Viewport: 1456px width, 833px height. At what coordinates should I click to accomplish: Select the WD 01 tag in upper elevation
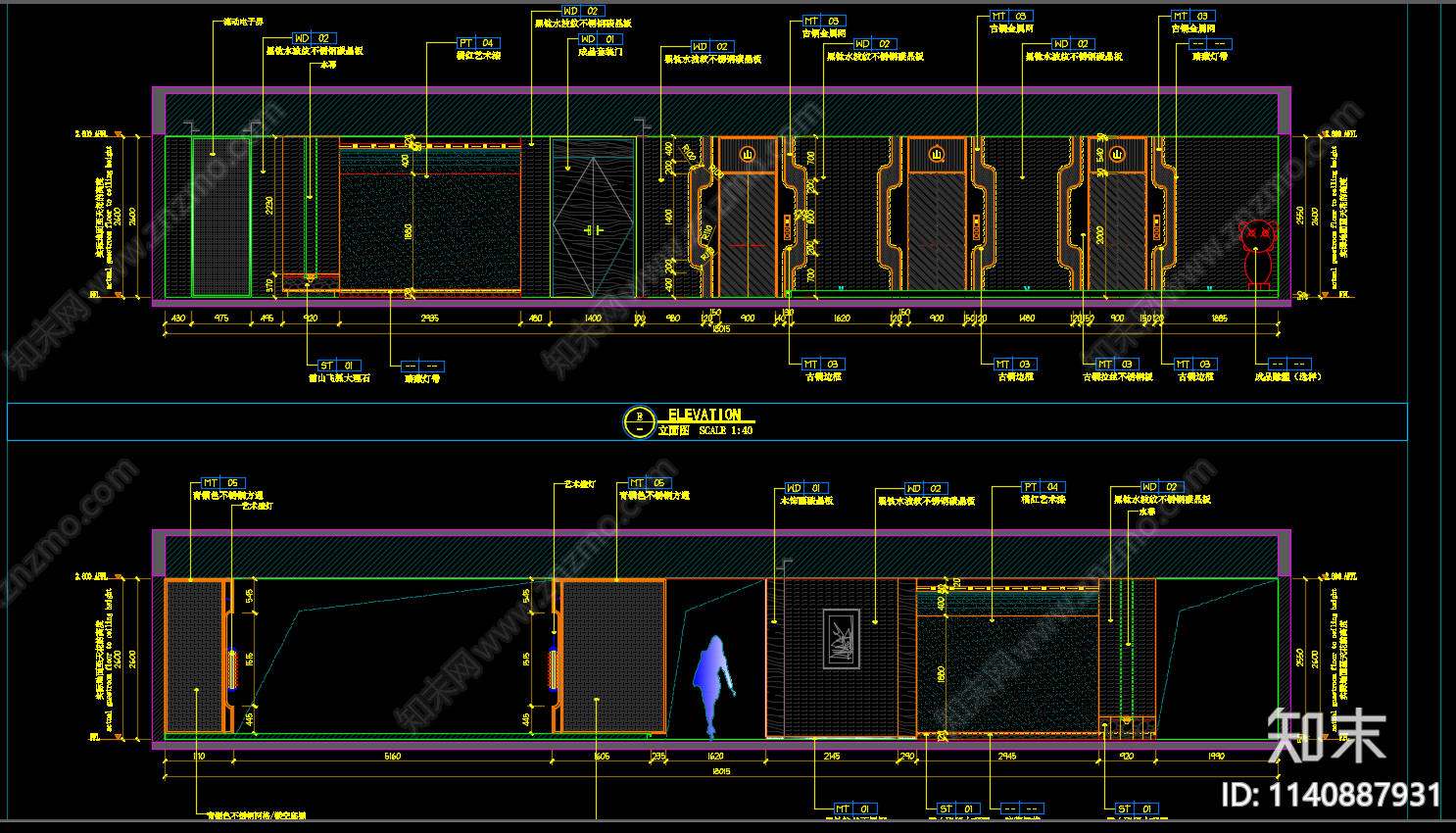pos(600,39)
